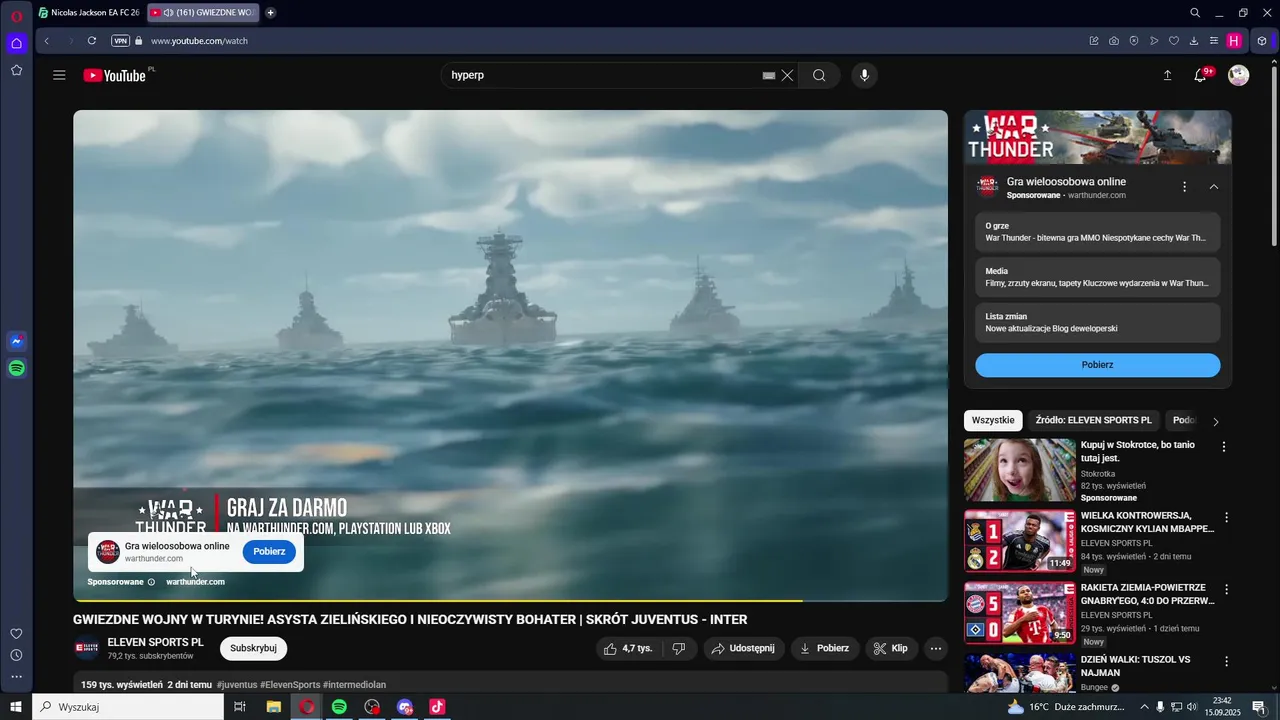Dislike the video with thumbs down
Screen dimensions: 1280x720
(679, 648)
